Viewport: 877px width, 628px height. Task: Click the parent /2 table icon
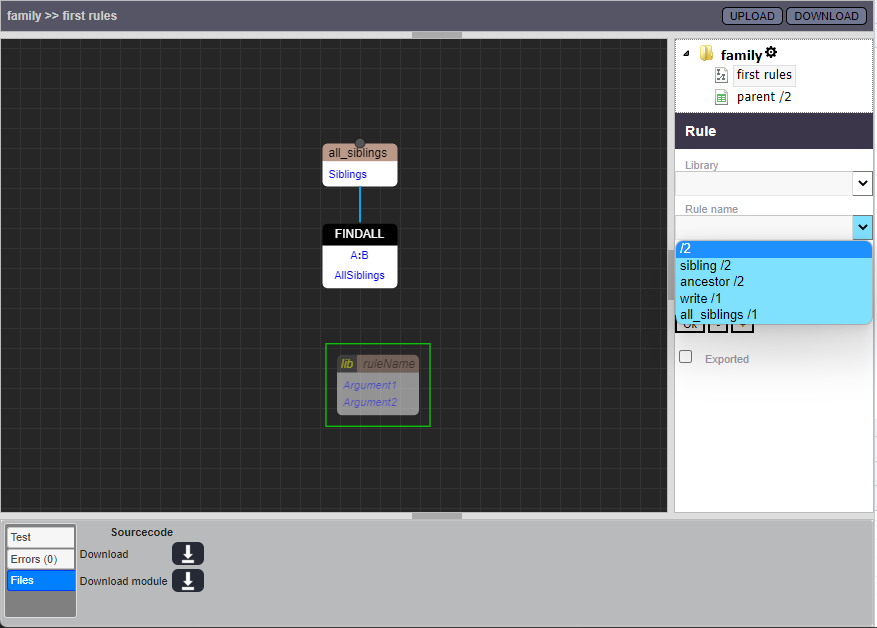(x=722, y=97)
